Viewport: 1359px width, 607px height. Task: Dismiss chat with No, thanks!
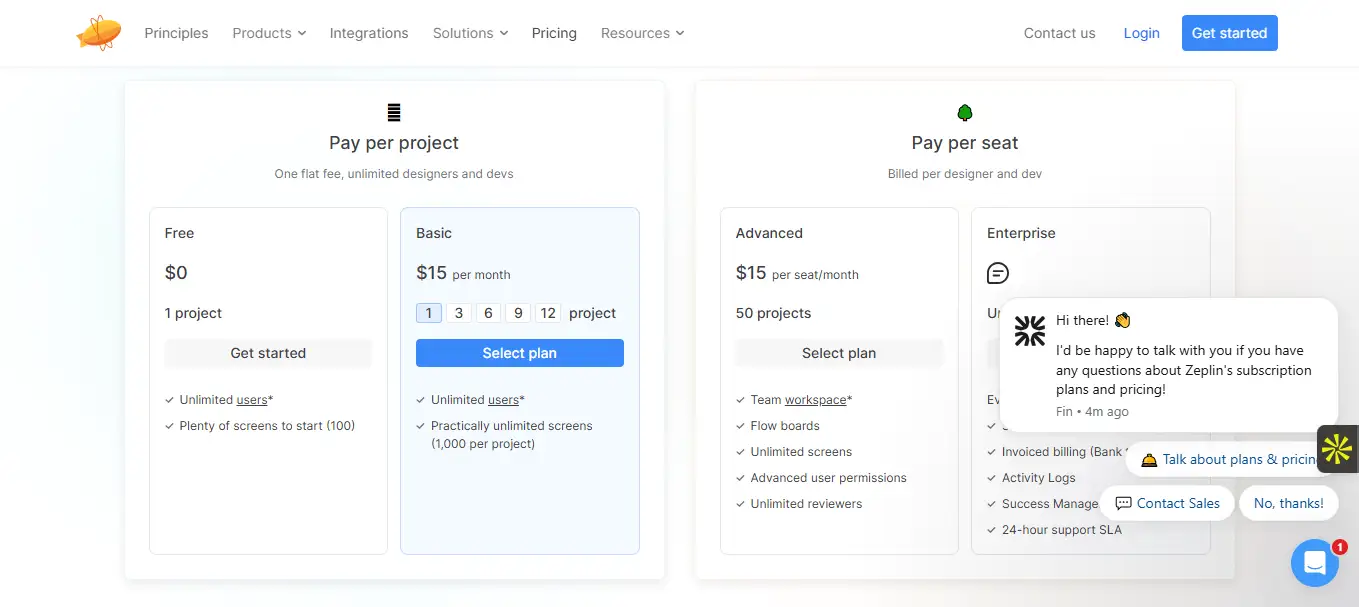coord(1288,503)
